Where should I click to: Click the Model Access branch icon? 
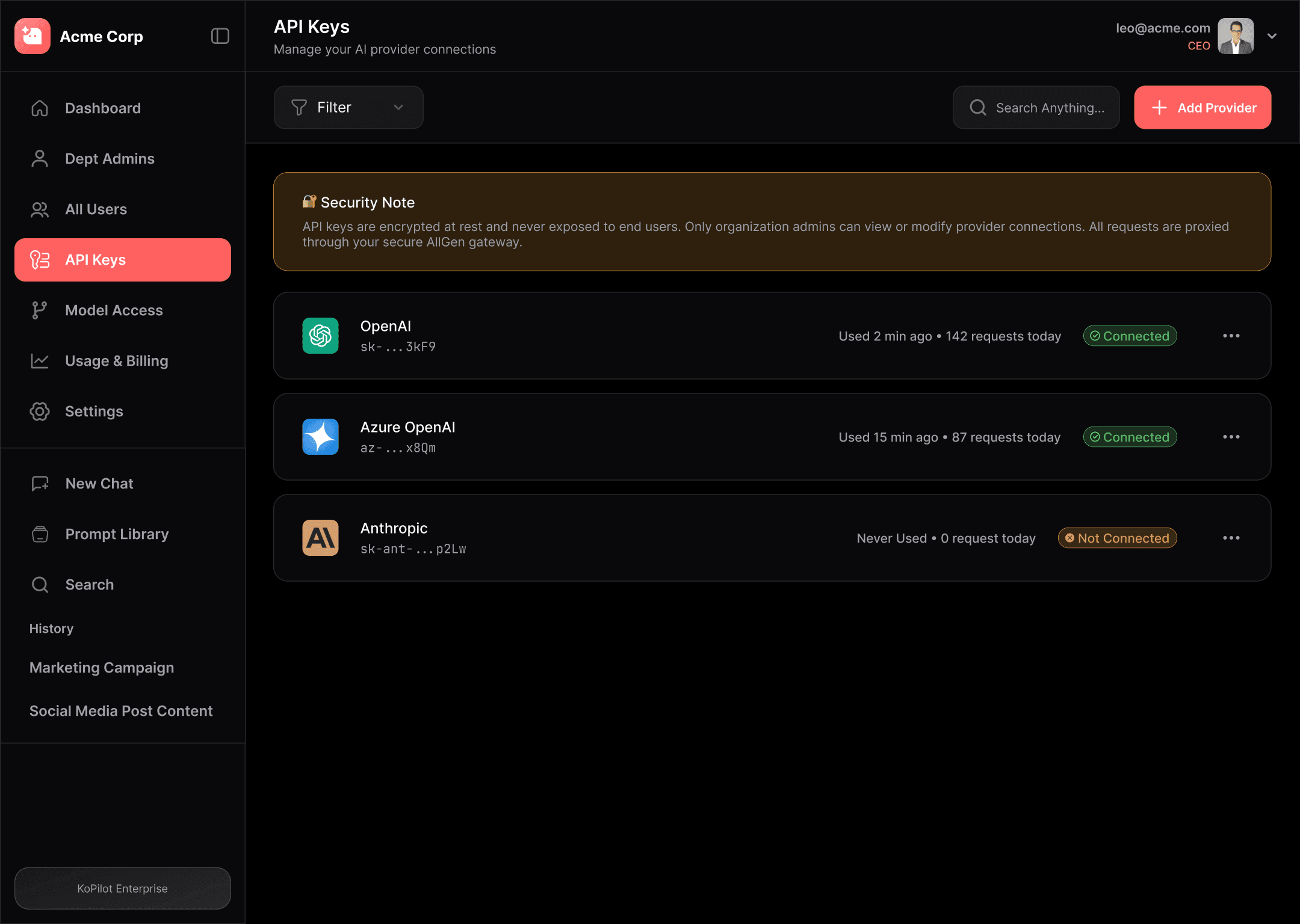click(x=40, y=310)
